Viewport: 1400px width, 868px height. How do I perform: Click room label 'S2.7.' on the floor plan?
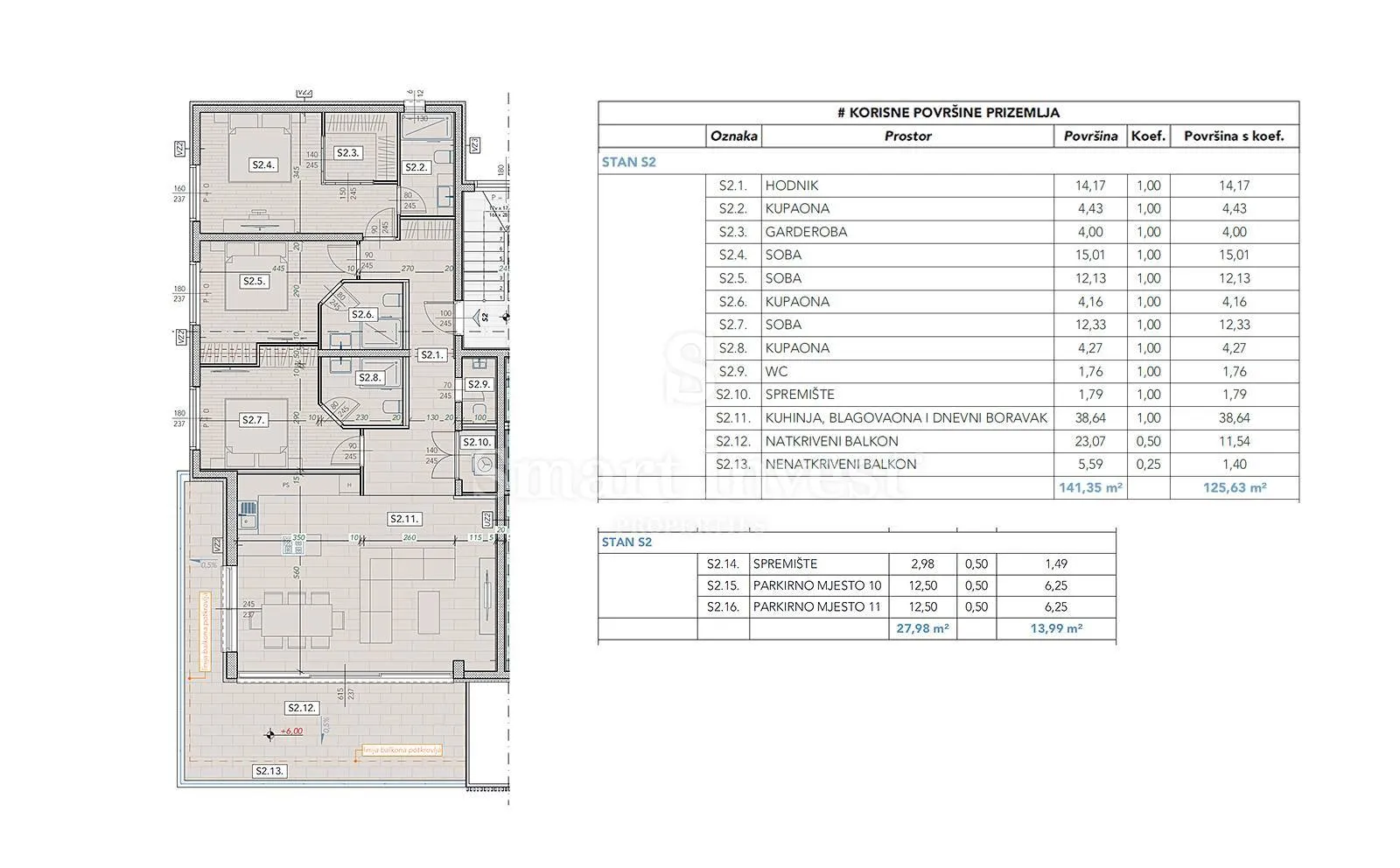click(x=253, y=420)
